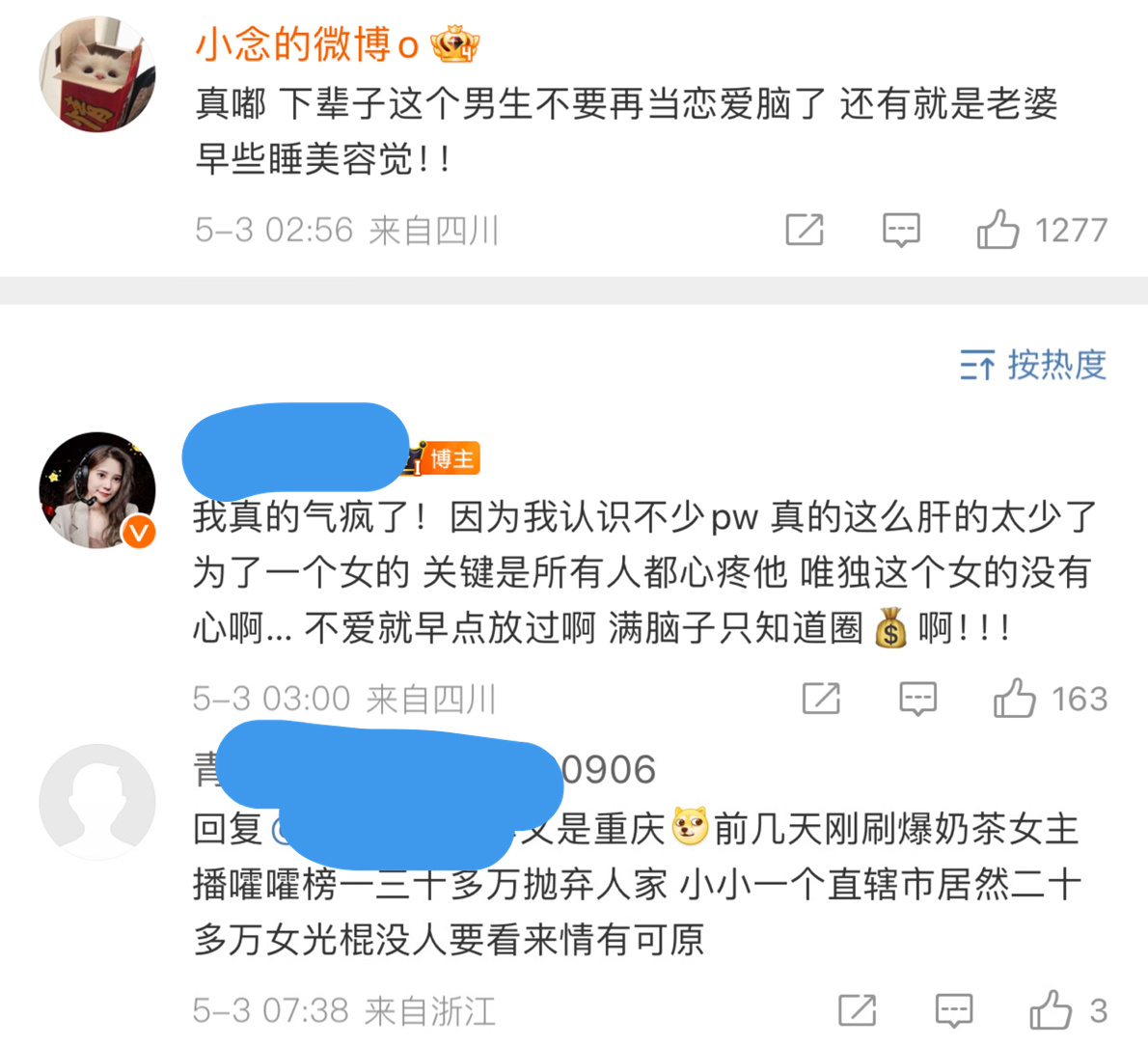
Task: Forward the blogger's 03:00 comment
Action: [x=822, y=698]
